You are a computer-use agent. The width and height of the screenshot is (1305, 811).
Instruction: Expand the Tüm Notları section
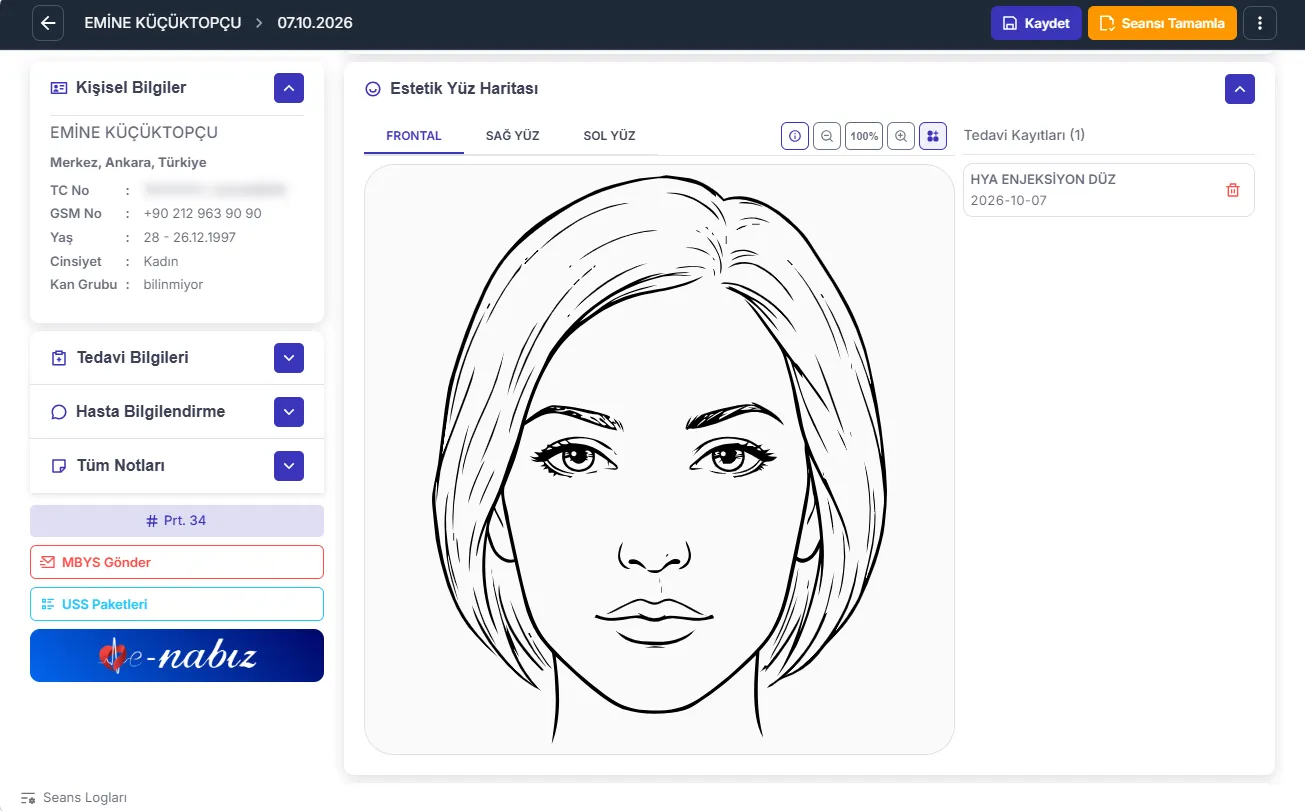[x=289, y=466]
